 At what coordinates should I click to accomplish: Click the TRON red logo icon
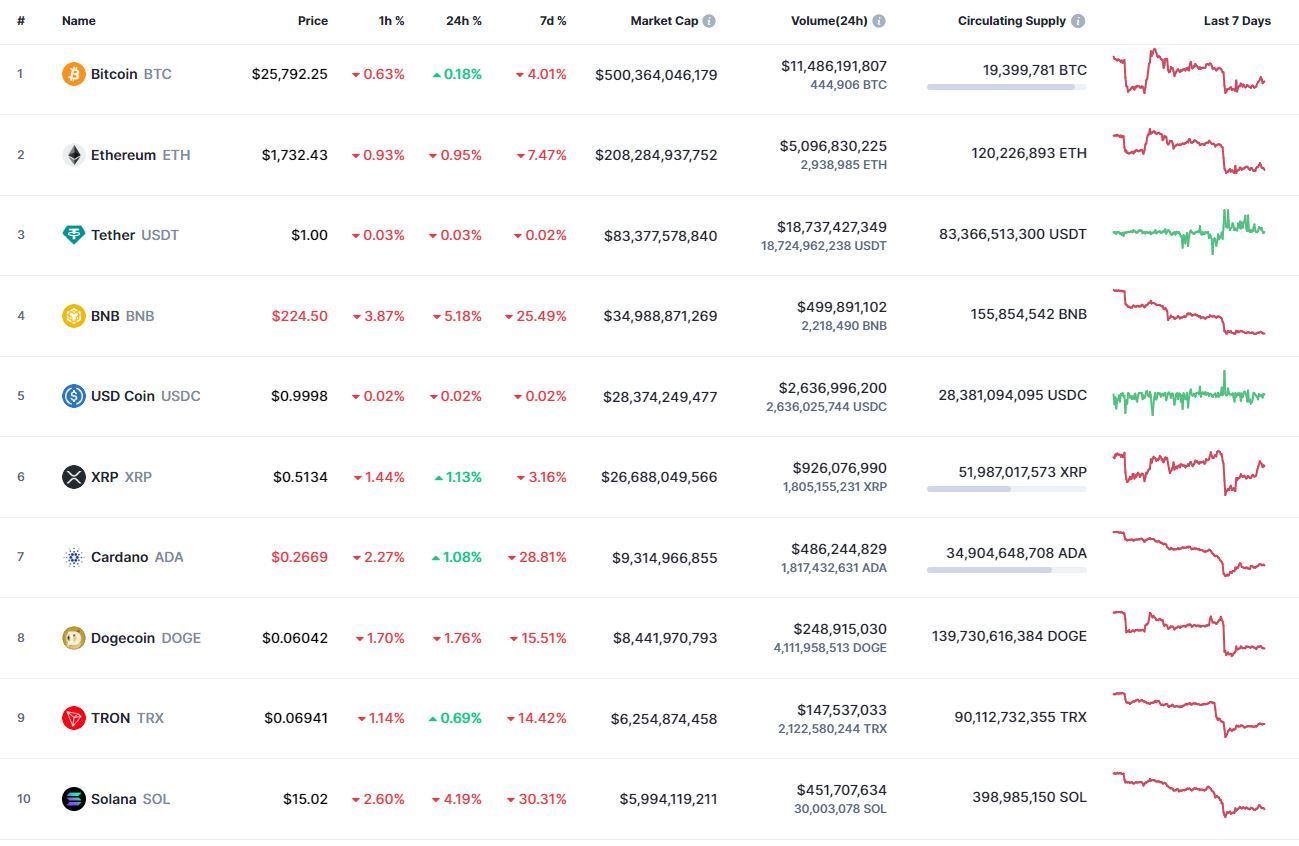[74, 718]
